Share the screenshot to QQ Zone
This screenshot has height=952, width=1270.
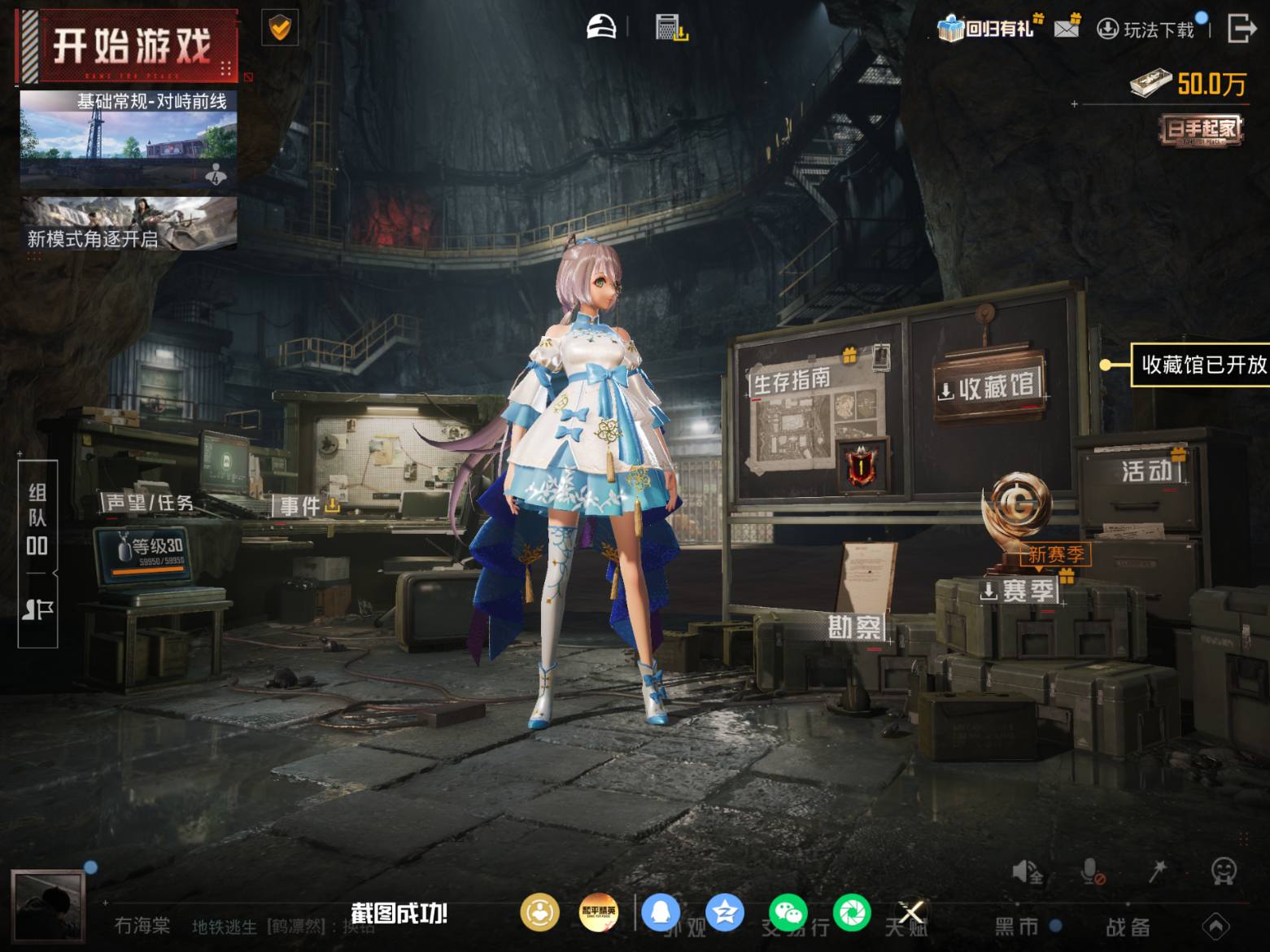coord(724,912)
